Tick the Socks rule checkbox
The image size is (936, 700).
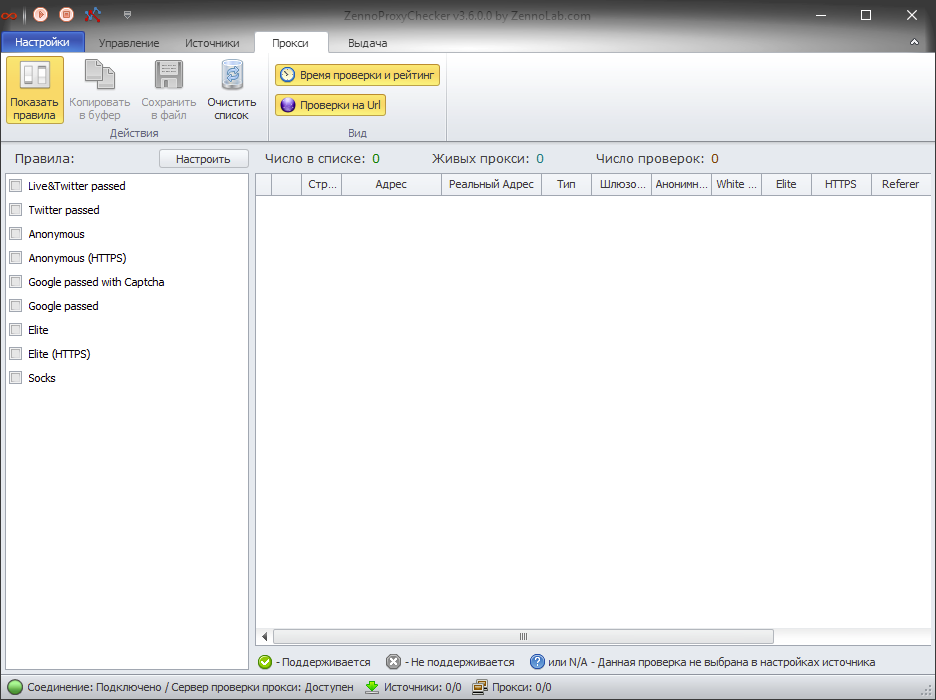click(x=16, y=378)
